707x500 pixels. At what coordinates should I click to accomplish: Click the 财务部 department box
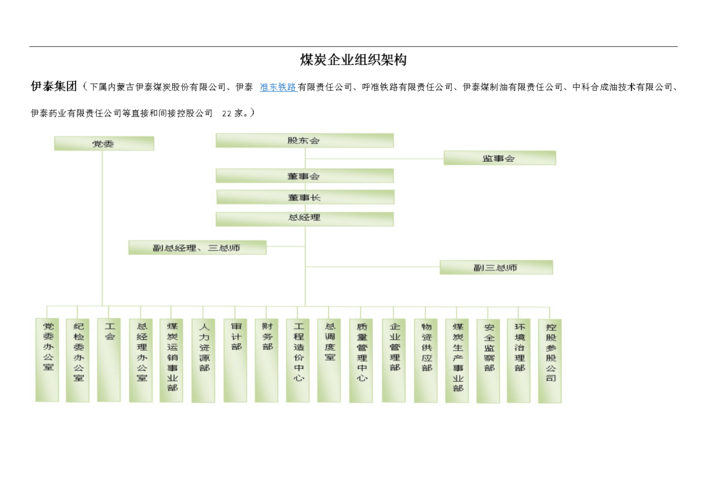[x=266, y=360]
